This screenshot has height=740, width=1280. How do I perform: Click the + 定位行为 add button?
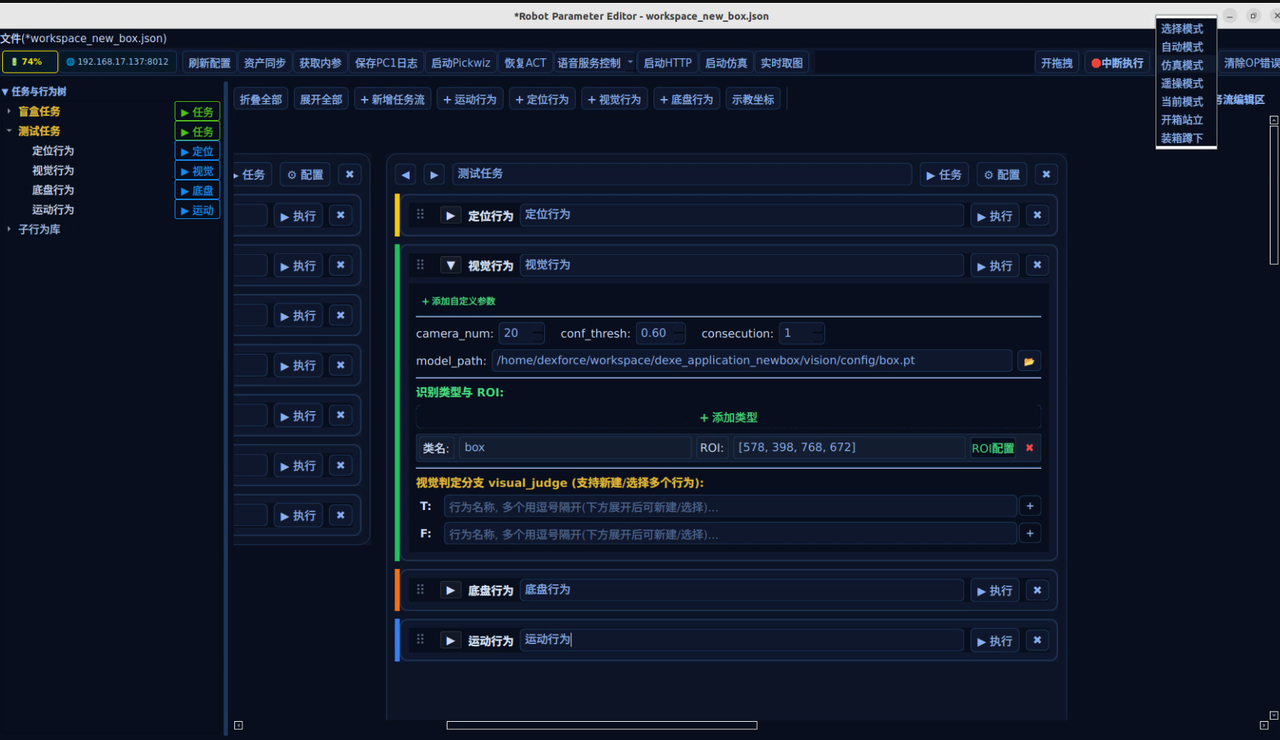542,100
